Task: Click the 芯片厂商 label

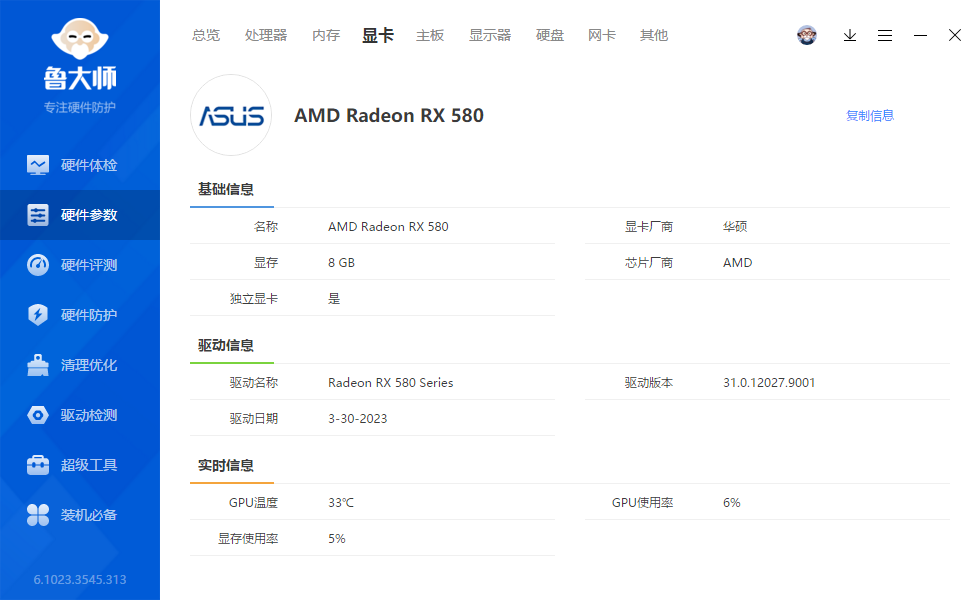Action: point(649,263)
